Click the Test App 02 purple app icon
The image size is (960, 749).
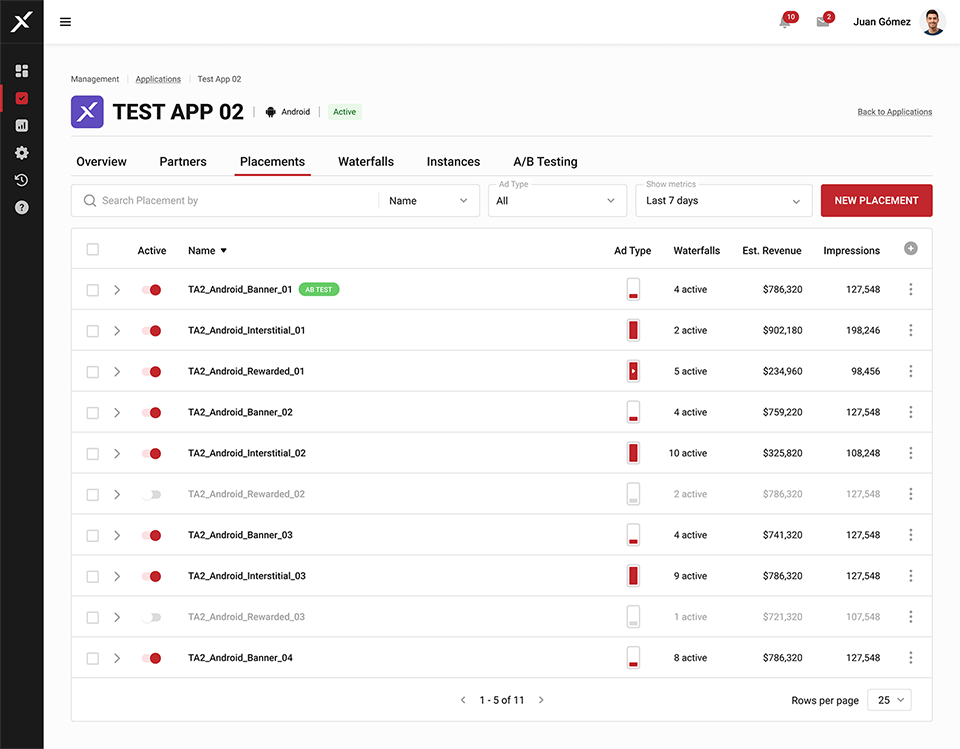[87, 112]
